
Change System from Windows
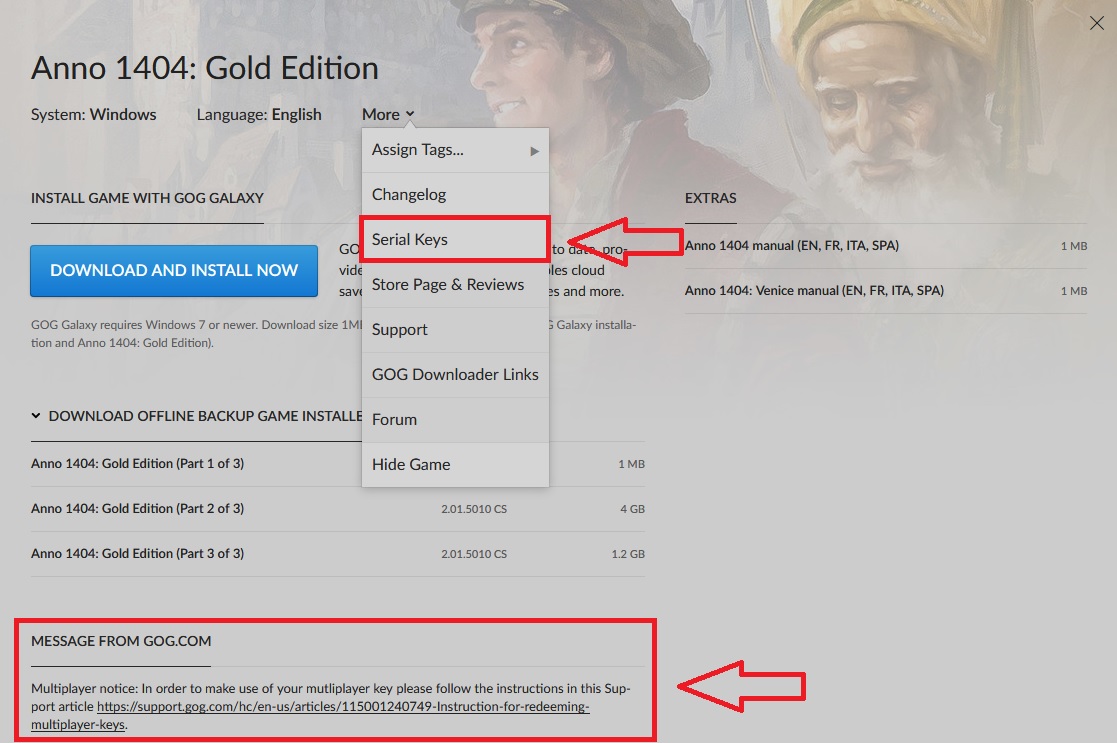(93, 115)
